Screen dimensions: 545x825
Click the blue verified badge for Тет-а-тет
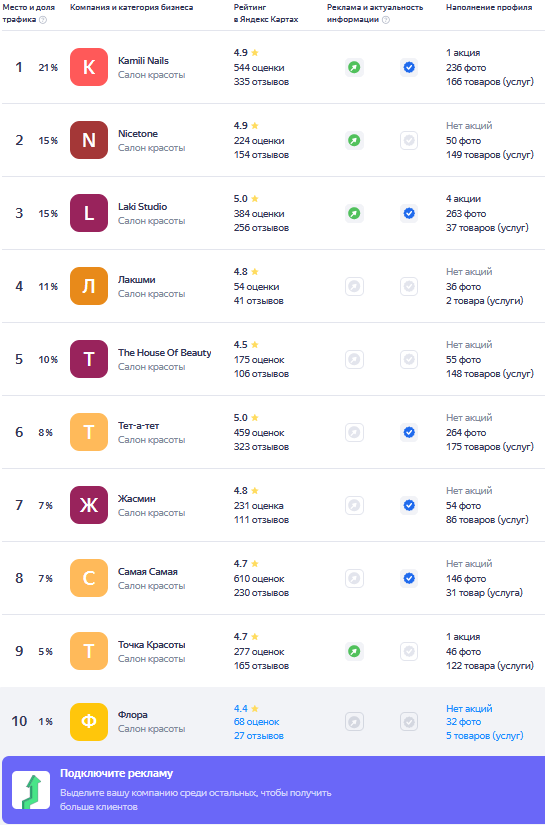[x=409, y=432]
